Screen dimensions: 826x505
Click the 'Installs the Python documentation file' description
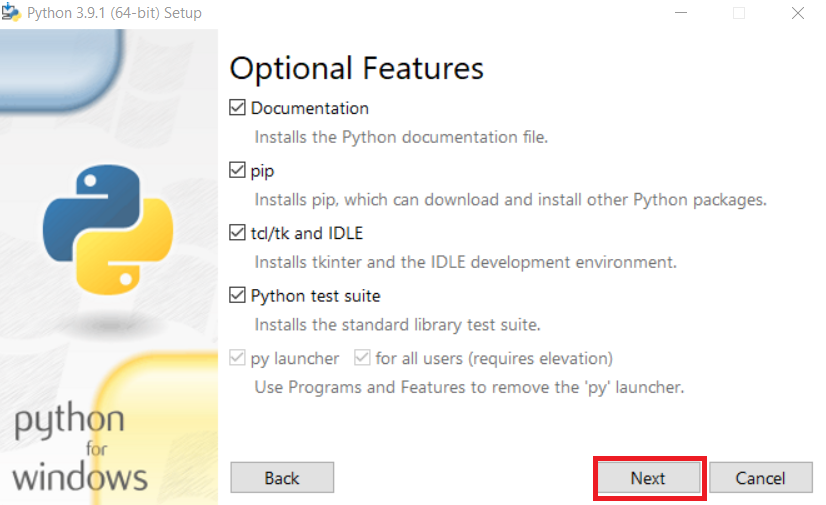401,137
